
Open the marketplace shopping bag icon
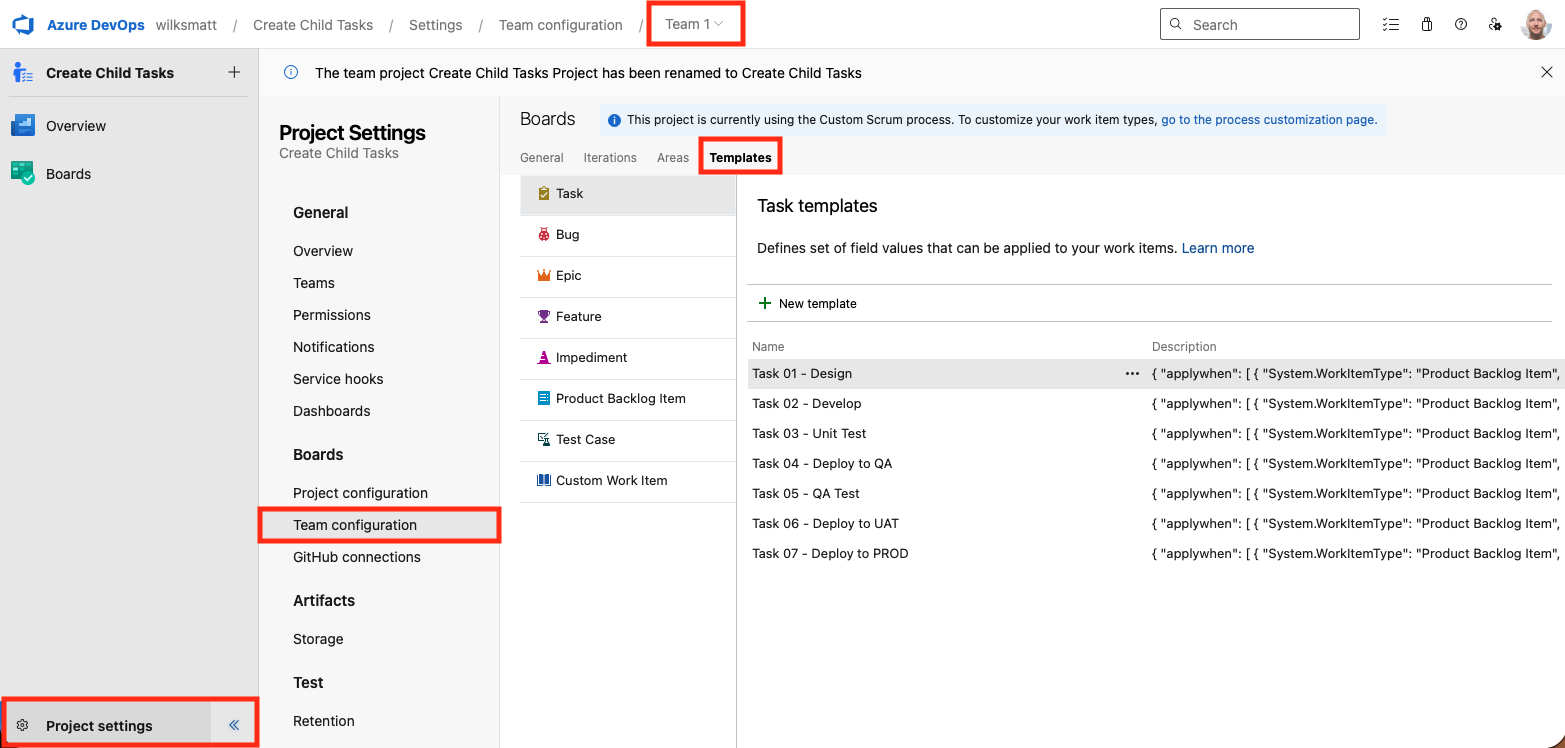click(1426, 25)
